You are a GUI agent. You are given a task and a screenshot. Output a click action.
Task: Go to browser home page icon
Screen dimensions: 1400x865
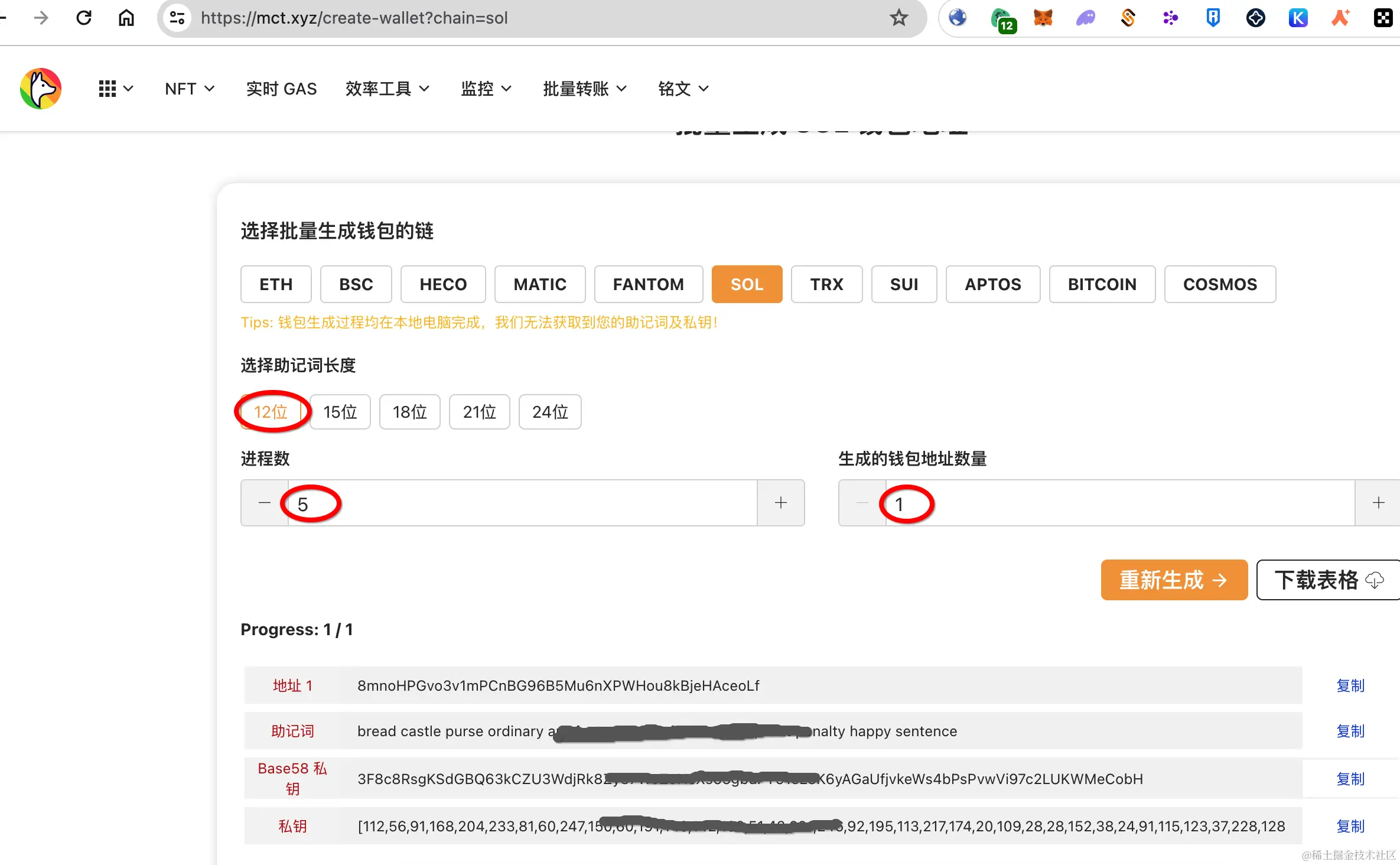[x=126, y=18]
